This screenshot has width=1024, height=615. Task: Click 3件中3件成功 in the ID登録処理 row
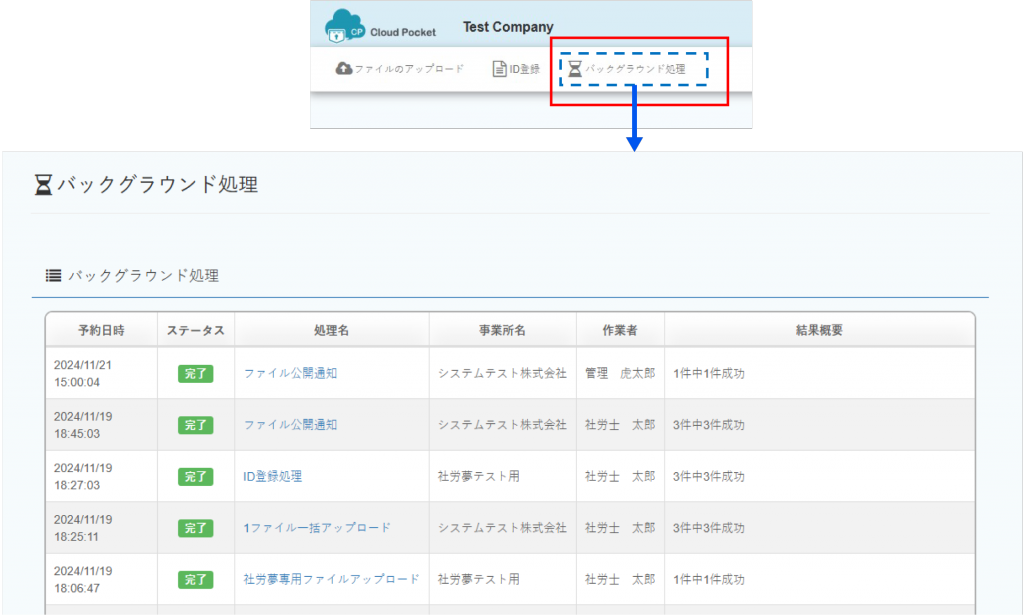click(x=709, y=477)
